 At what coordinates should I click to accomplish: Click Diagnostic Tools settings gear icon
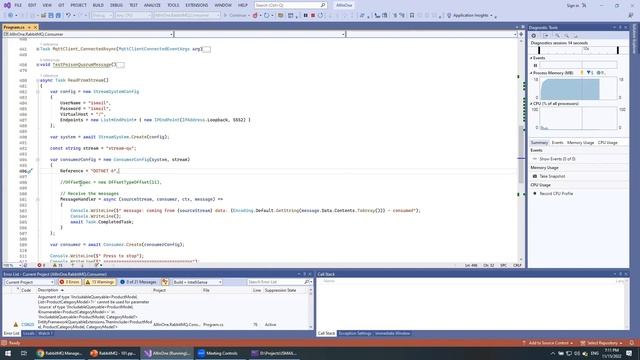pos(533,36)
